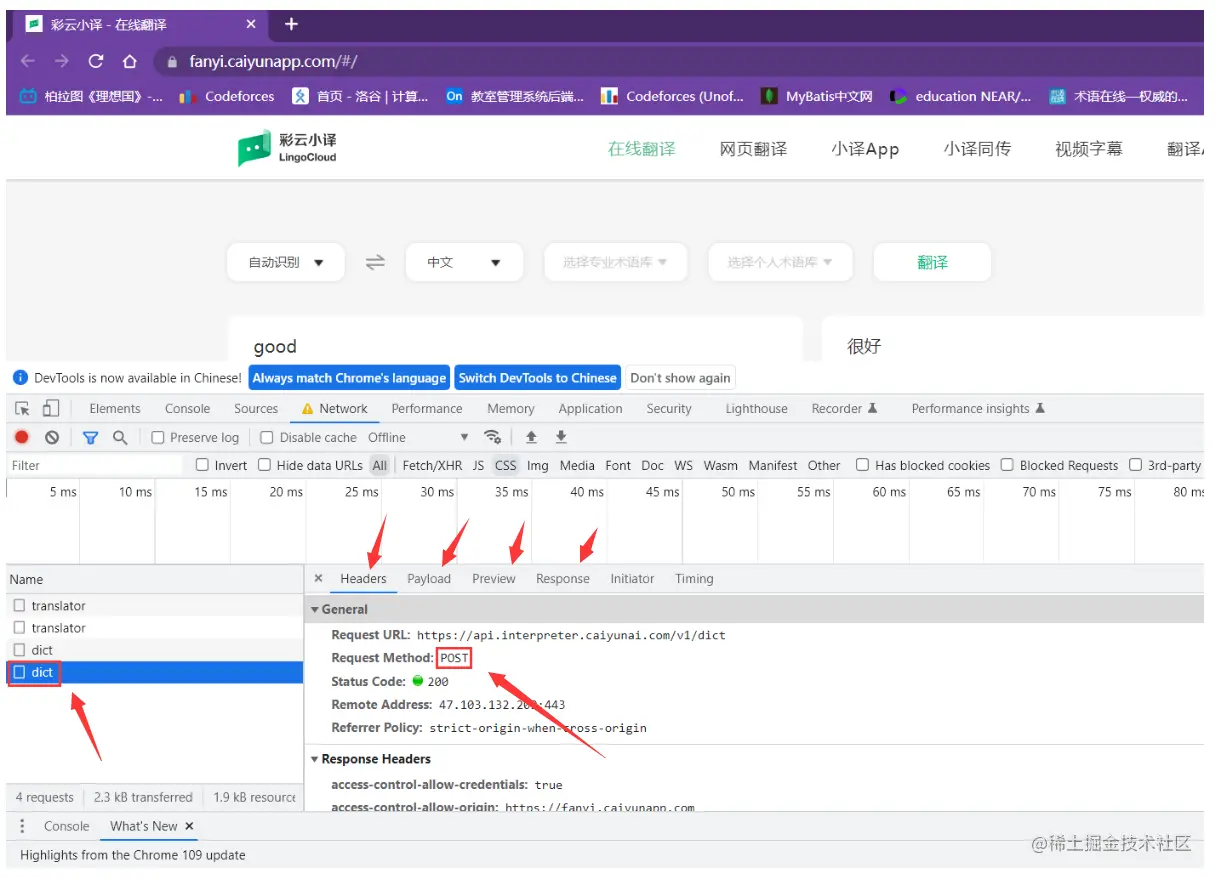Check the 3rd-party requests box
The image size is (1216, 878).
[1136, 465]
